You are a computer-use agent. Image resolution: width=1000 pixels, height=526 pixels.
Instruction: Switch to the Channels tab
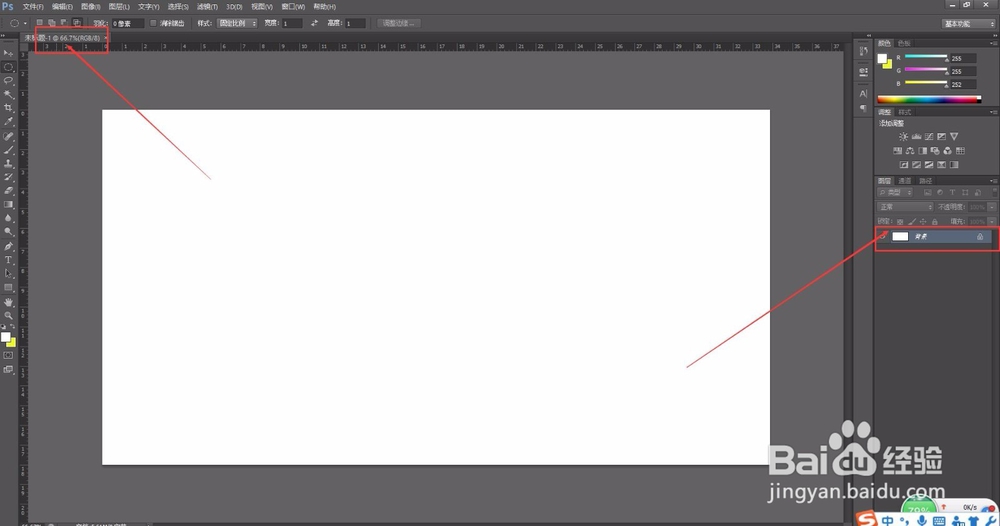pos(905,181)
